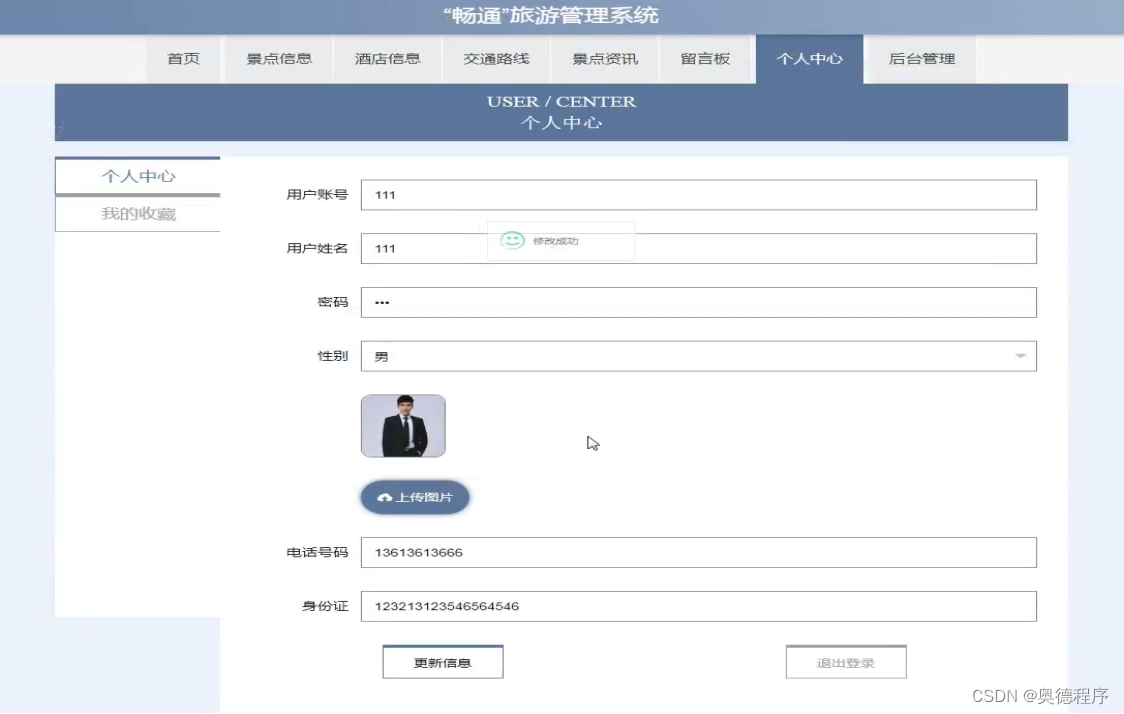The width and height of the screenshot is (1124, 714).
Task: Click the smiley icon in the 修改成功 toast
Action: tap(512, 240)
